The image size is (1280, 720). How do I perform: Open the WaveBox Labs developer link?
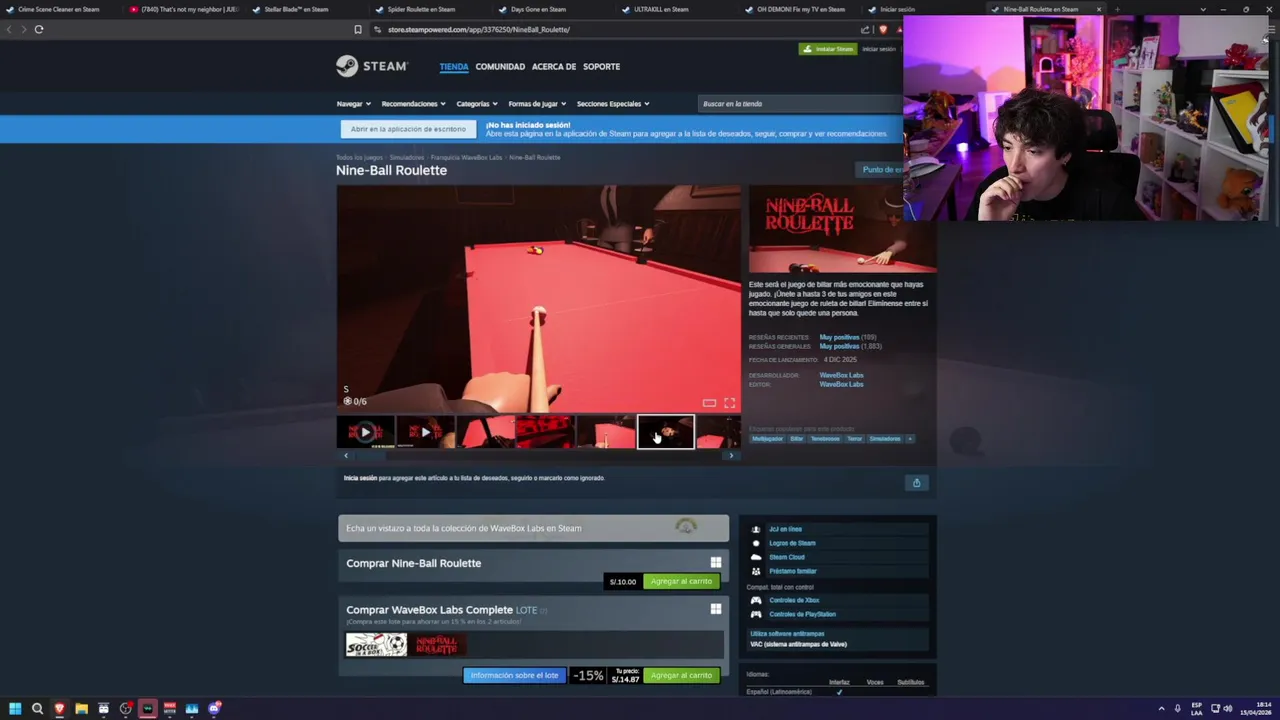tap(841, 375)
